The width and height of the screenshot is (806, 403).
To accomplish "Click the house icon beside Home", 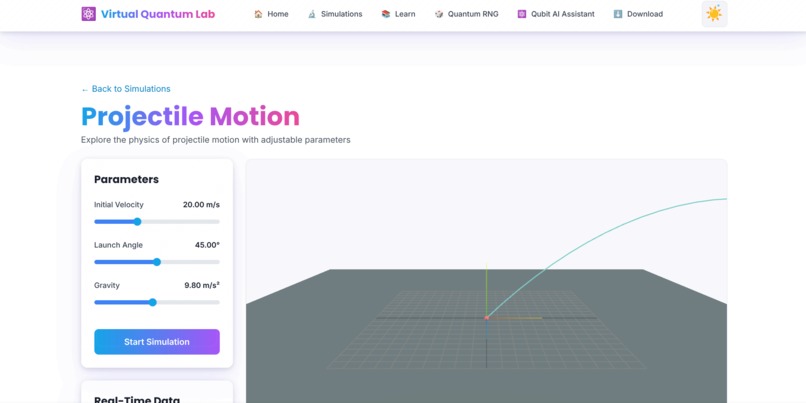I will pyautogui.click(x=258, y=14).
